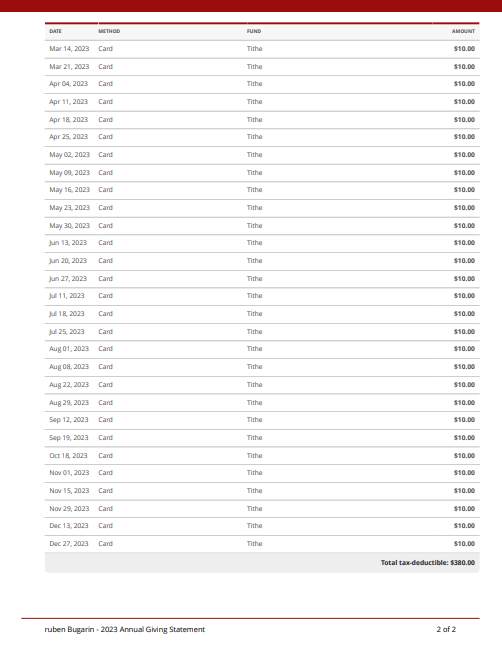
Task: Click the 2 of 2 page indicator
Action: coord(446,629)
